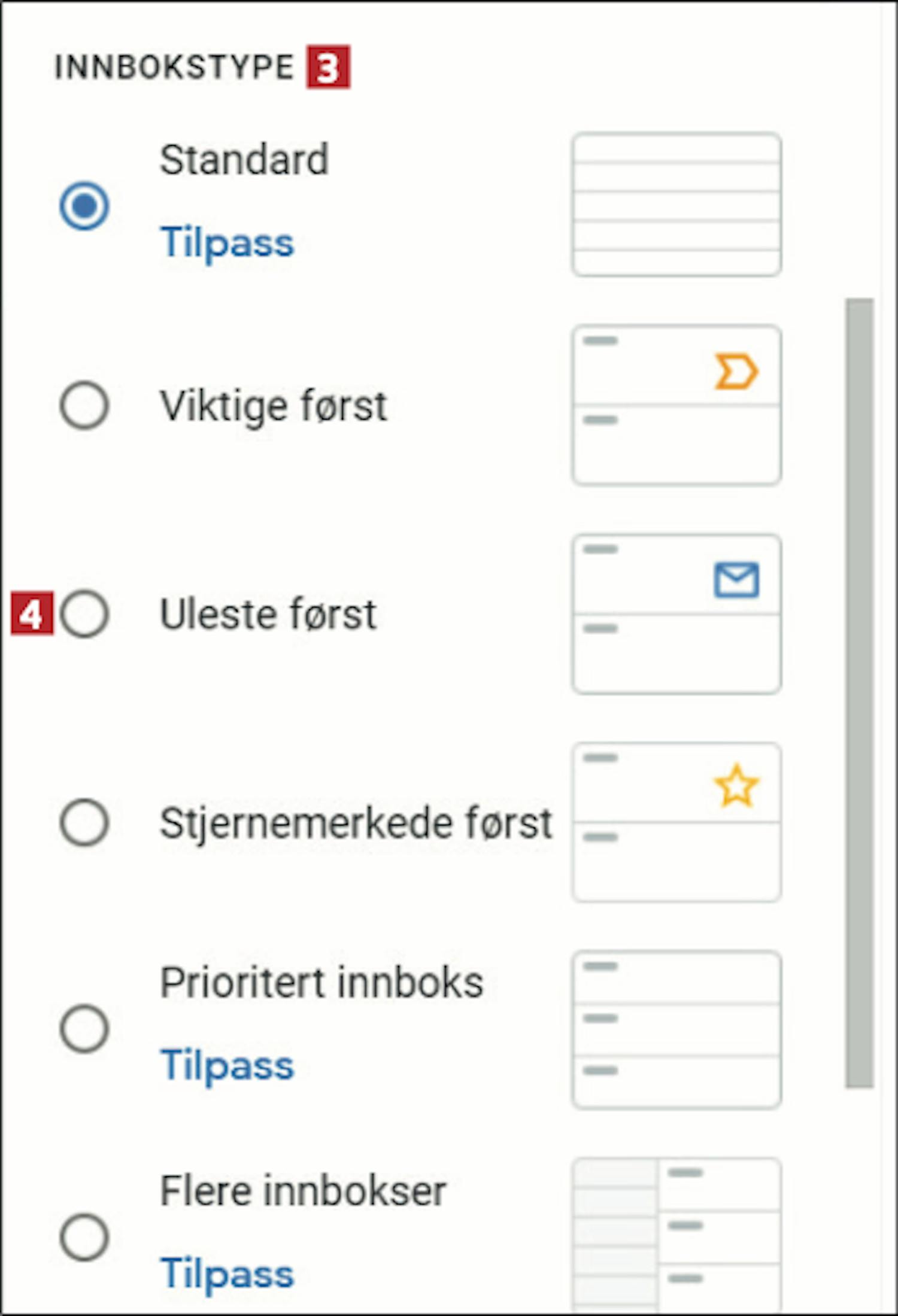Click the INNBOKSTYPE section heading
The height and width of the screenshot is (1316, 898).
click(174, 66)
